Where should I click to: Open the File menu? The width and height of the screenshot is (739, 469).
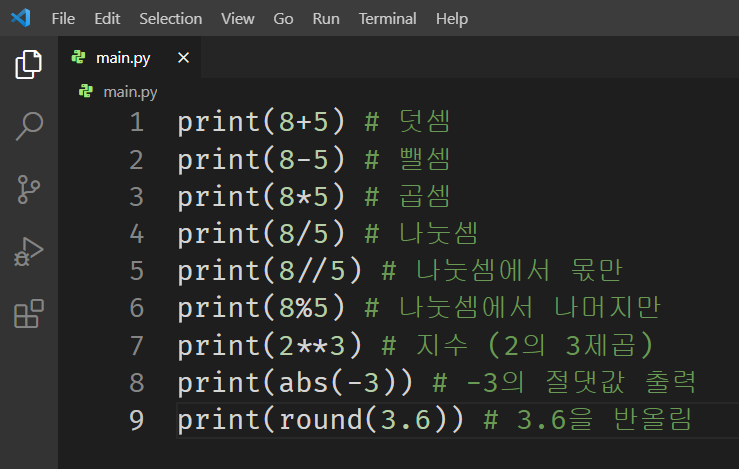63,18
